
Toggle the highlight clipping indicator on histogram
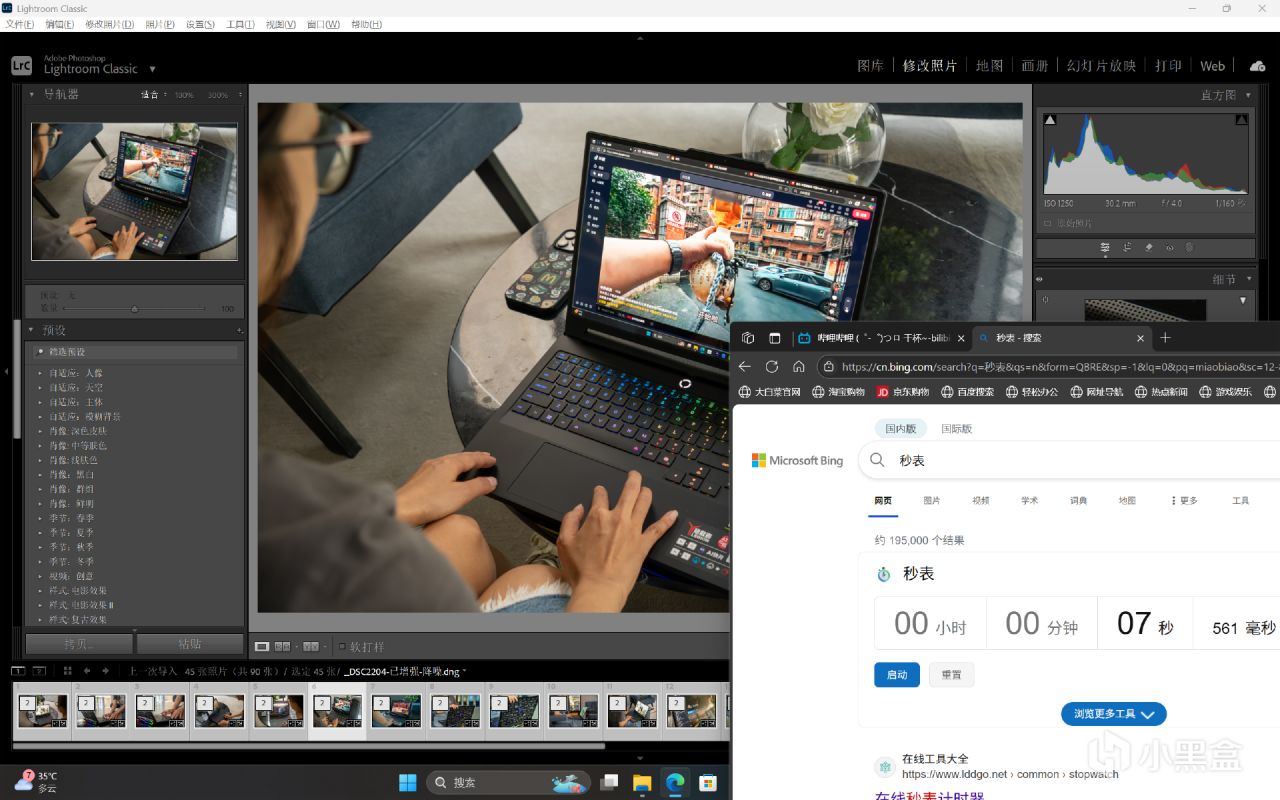click(x=1241, y=120)
